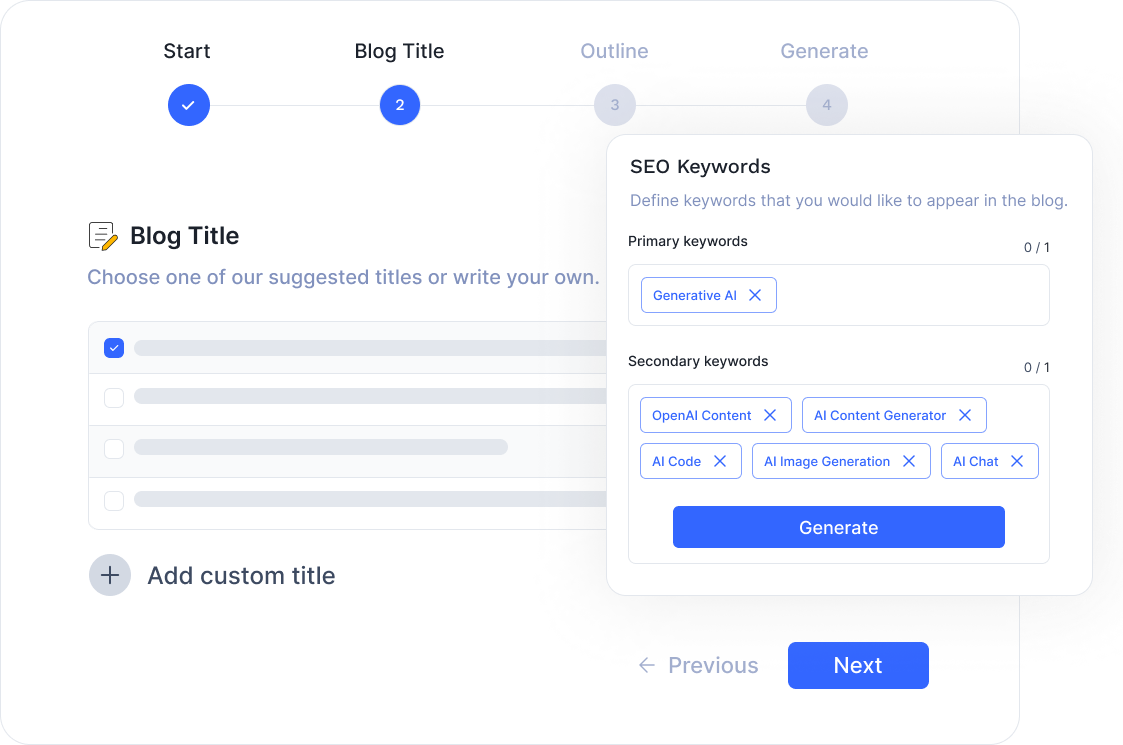Click the plus icon for custom title
Screen dimensions: 1123x745
pos(110,575)
